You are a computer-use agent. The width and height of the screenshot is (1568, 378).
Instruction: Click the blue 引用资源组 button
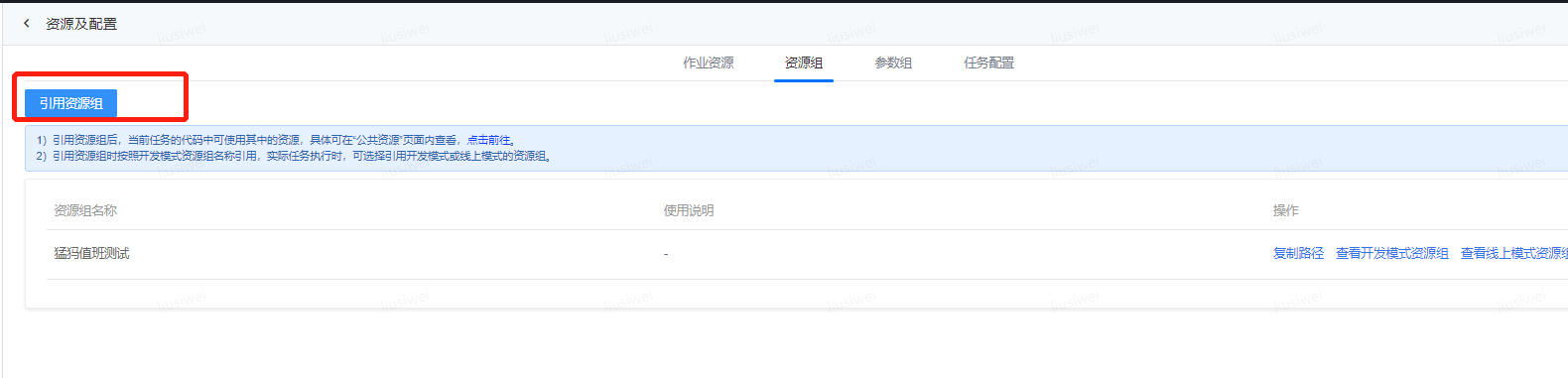(70, 103)
